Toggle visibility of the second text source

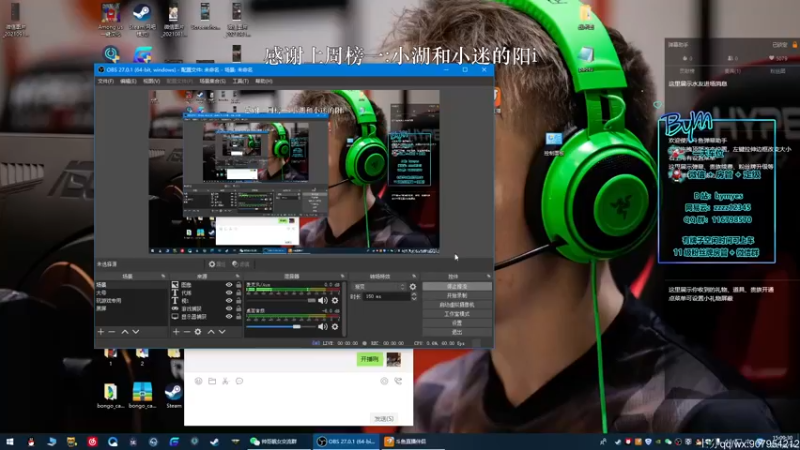coord(229,301)
